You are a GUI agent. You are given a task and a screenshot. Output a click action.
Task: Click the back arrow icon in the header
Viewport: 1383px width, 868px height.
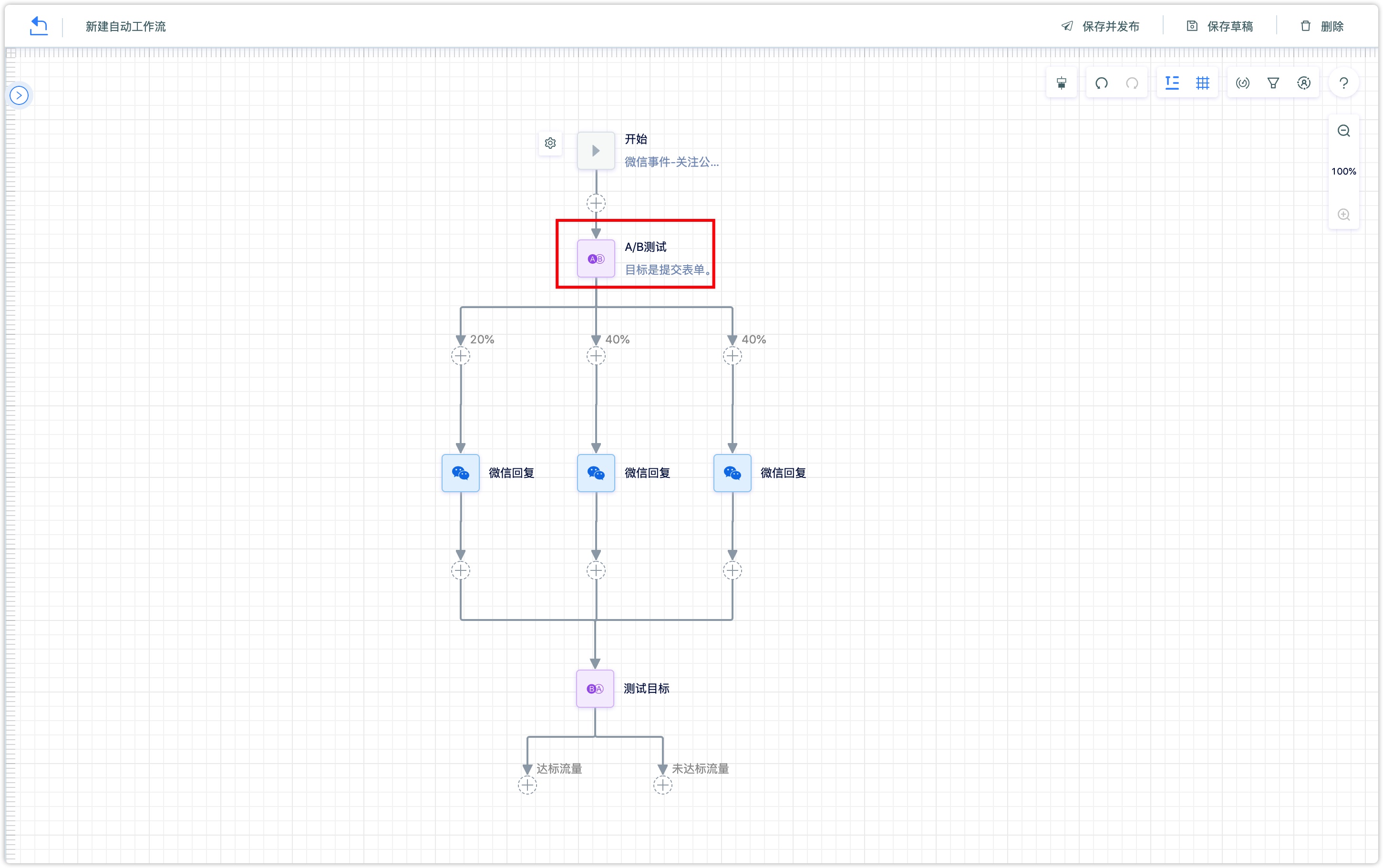(39, 26)
